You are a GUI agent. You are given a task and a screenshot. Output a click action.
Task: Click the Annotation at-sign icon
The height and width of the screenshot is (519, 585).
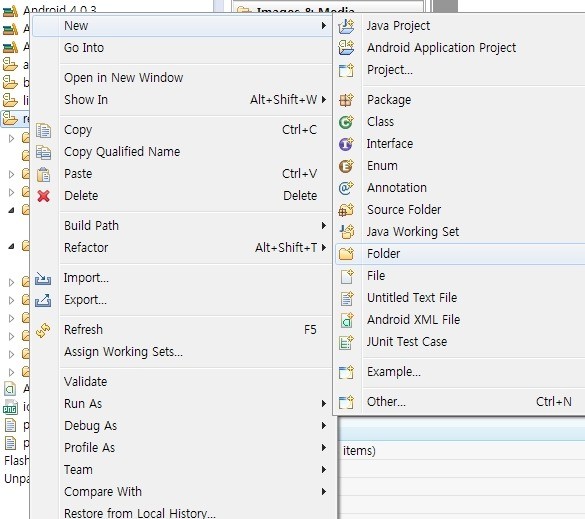[346, 188]
